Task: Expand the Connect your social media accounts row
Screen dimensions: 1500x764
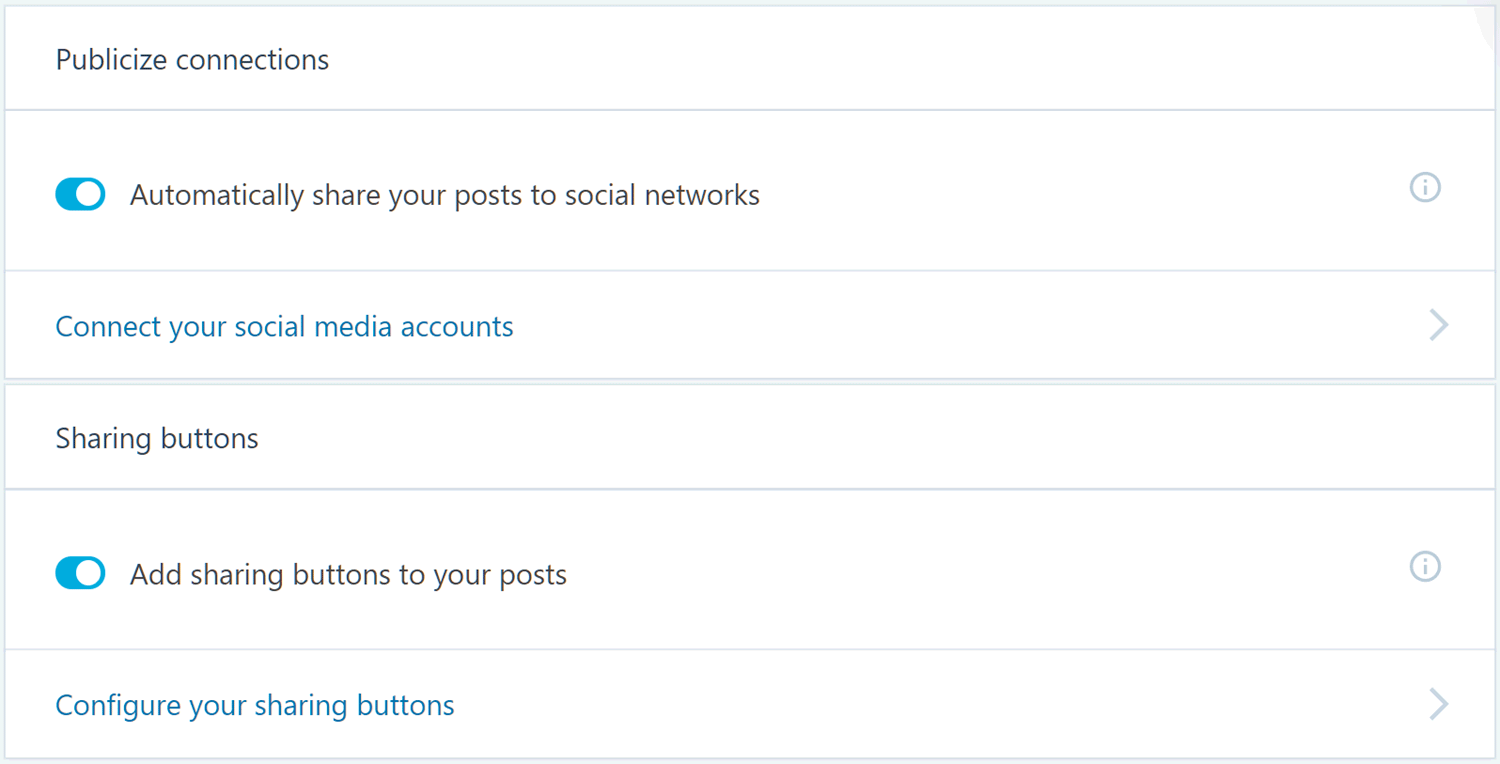Action: tap(750, 325)
